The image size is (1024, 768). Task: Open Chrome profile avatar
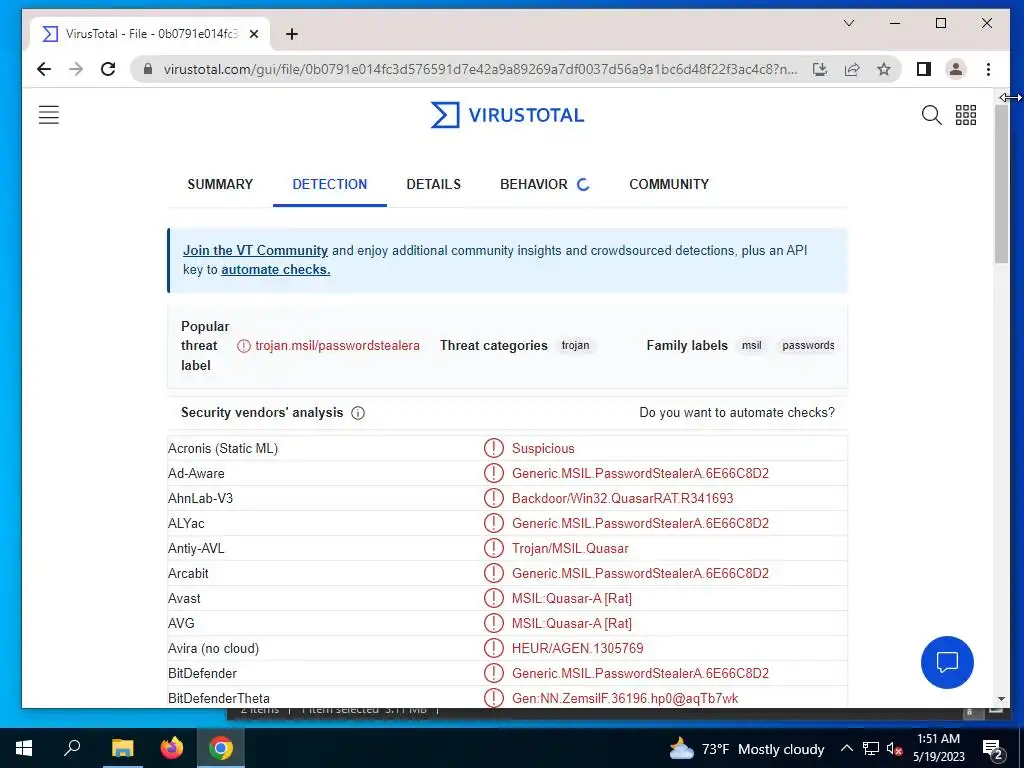click(955, 69)
